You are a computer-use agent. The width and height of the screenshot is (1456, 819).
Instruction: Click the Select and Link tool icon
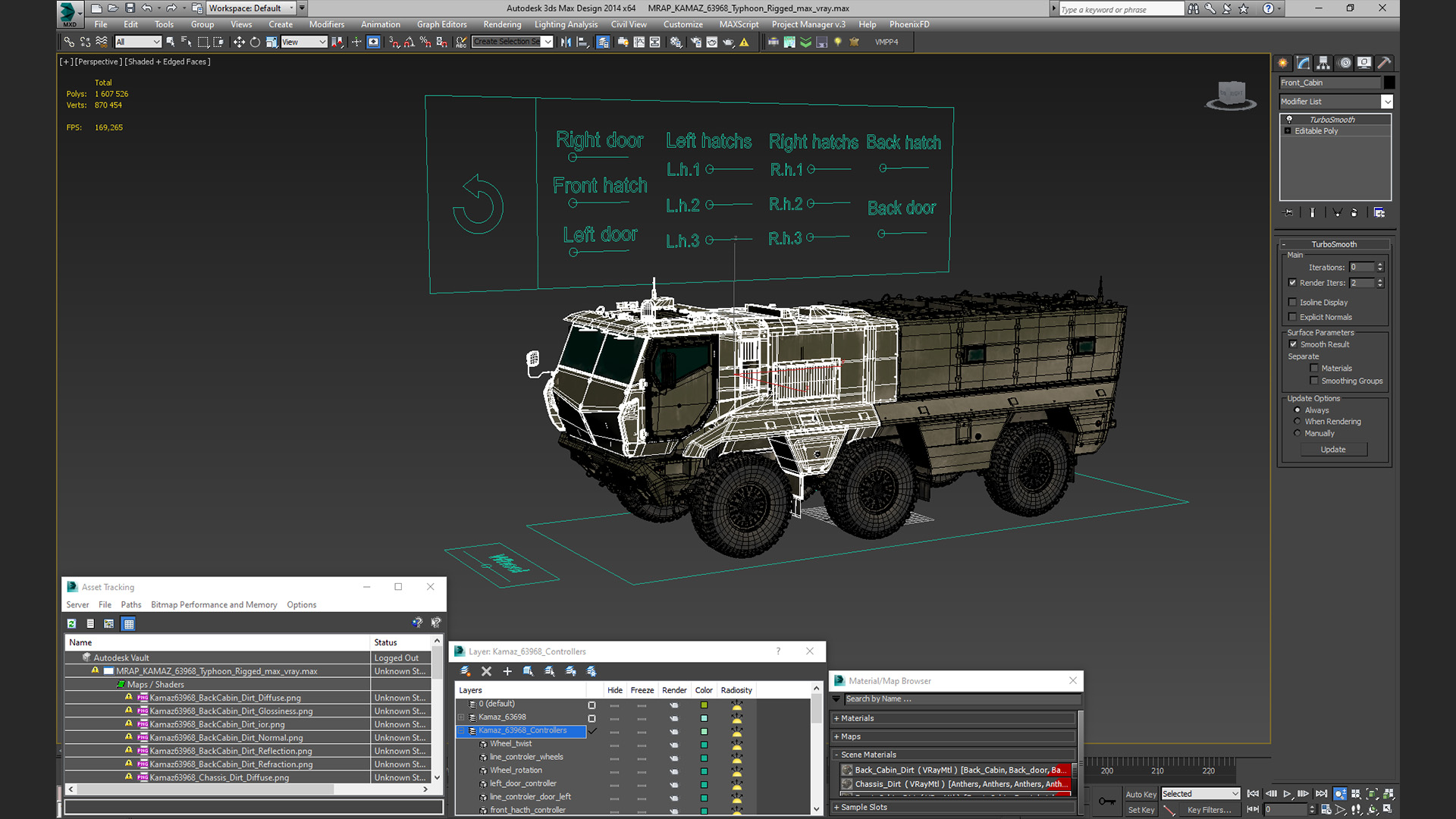coord(69,42)
